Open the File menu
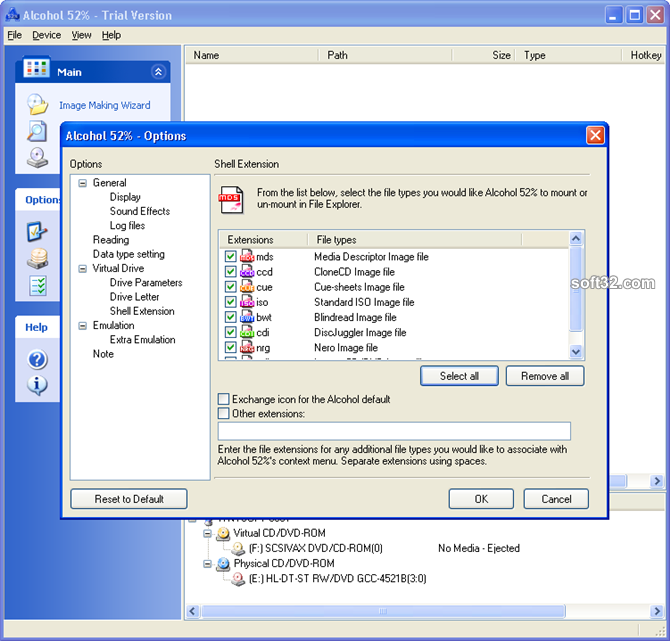This screenshot has width=670, height=641. coord(15,35)
